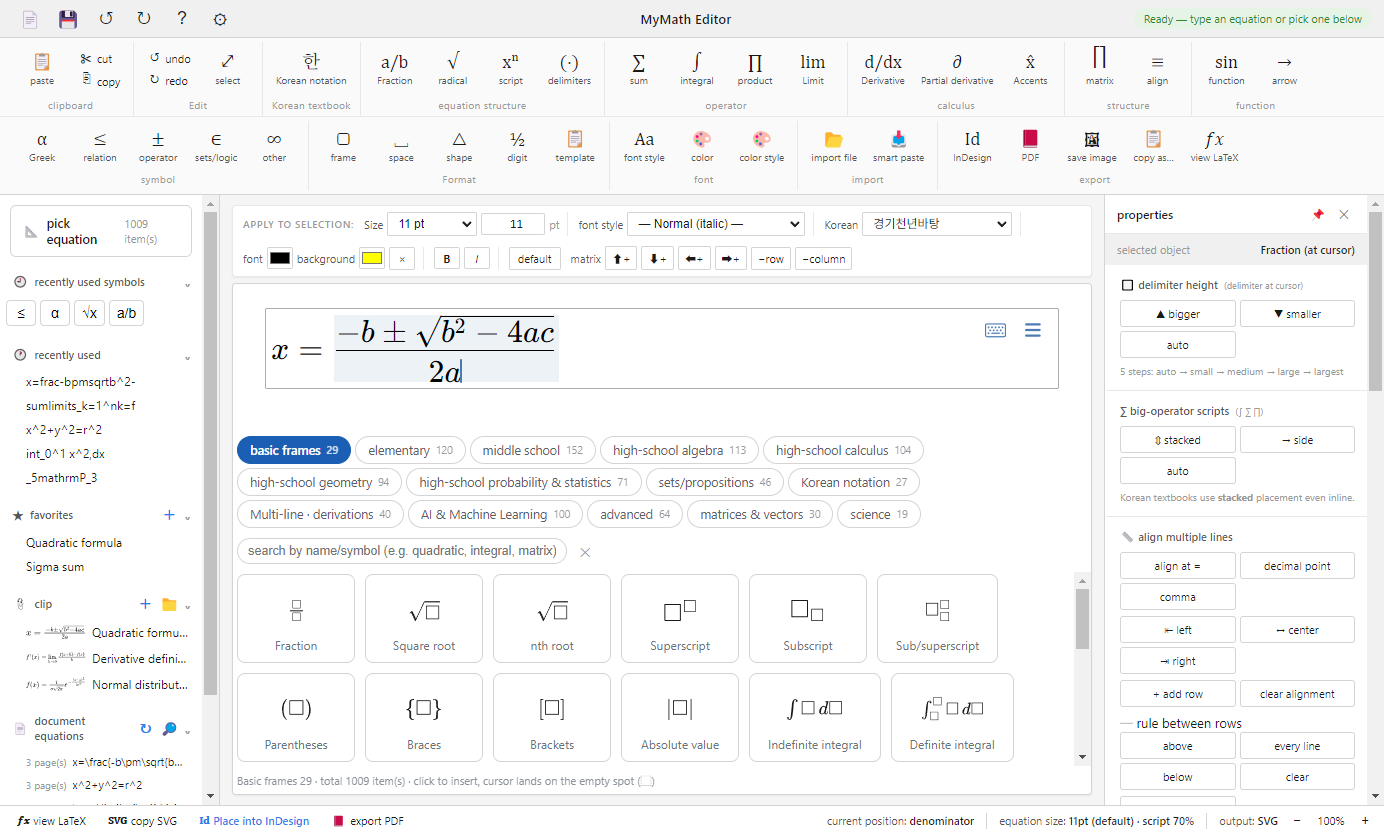Select Quadratic formula in favorites

[x=74, y=543]
